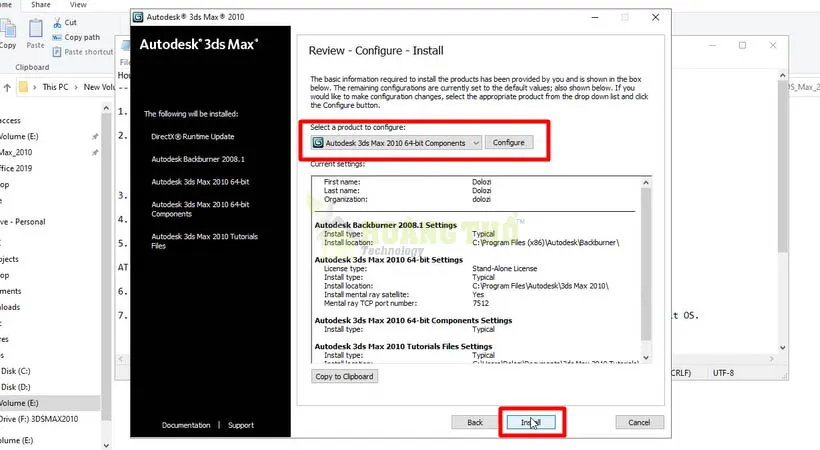
Task: Select OneDrive - Personal in navigation pane
Action: [x=23, y=222]
